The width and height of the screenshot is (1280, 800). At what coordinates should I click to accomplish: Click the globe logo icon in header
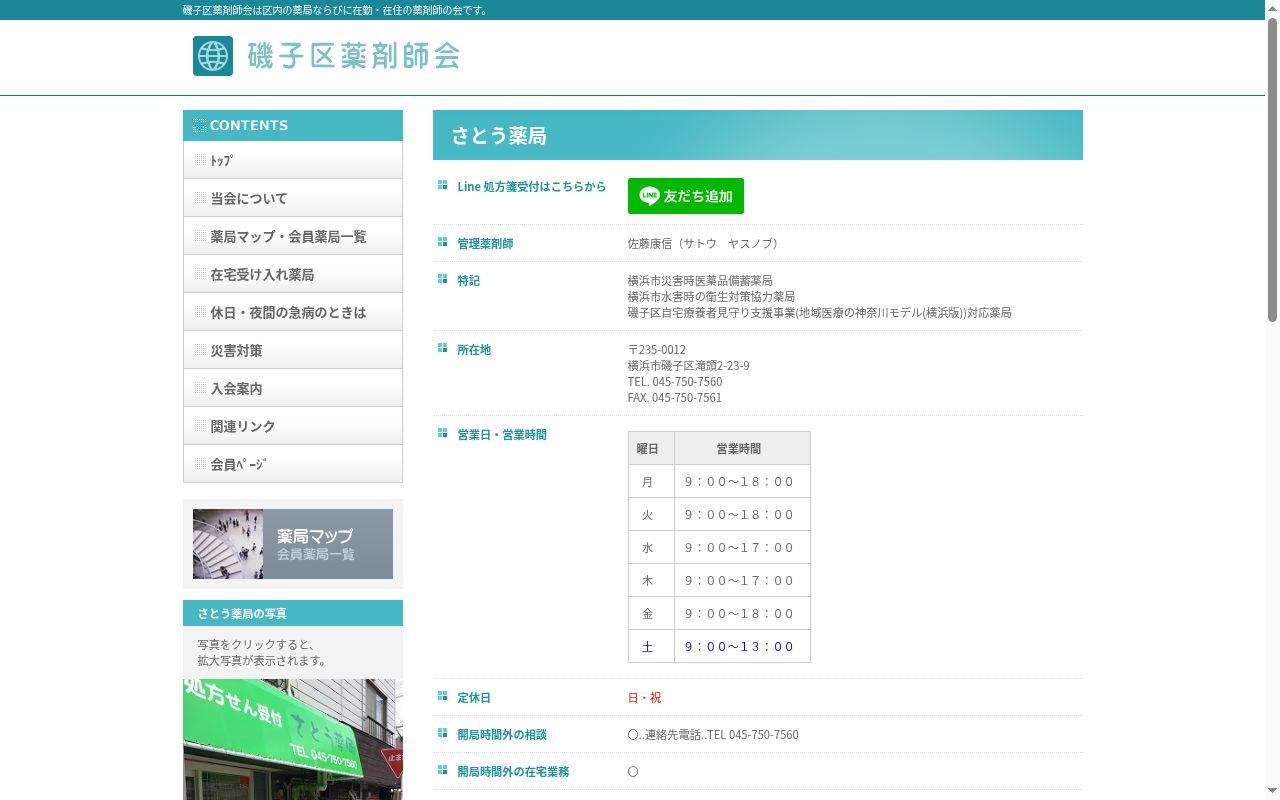pyautogui.click(x=213, y=56)
